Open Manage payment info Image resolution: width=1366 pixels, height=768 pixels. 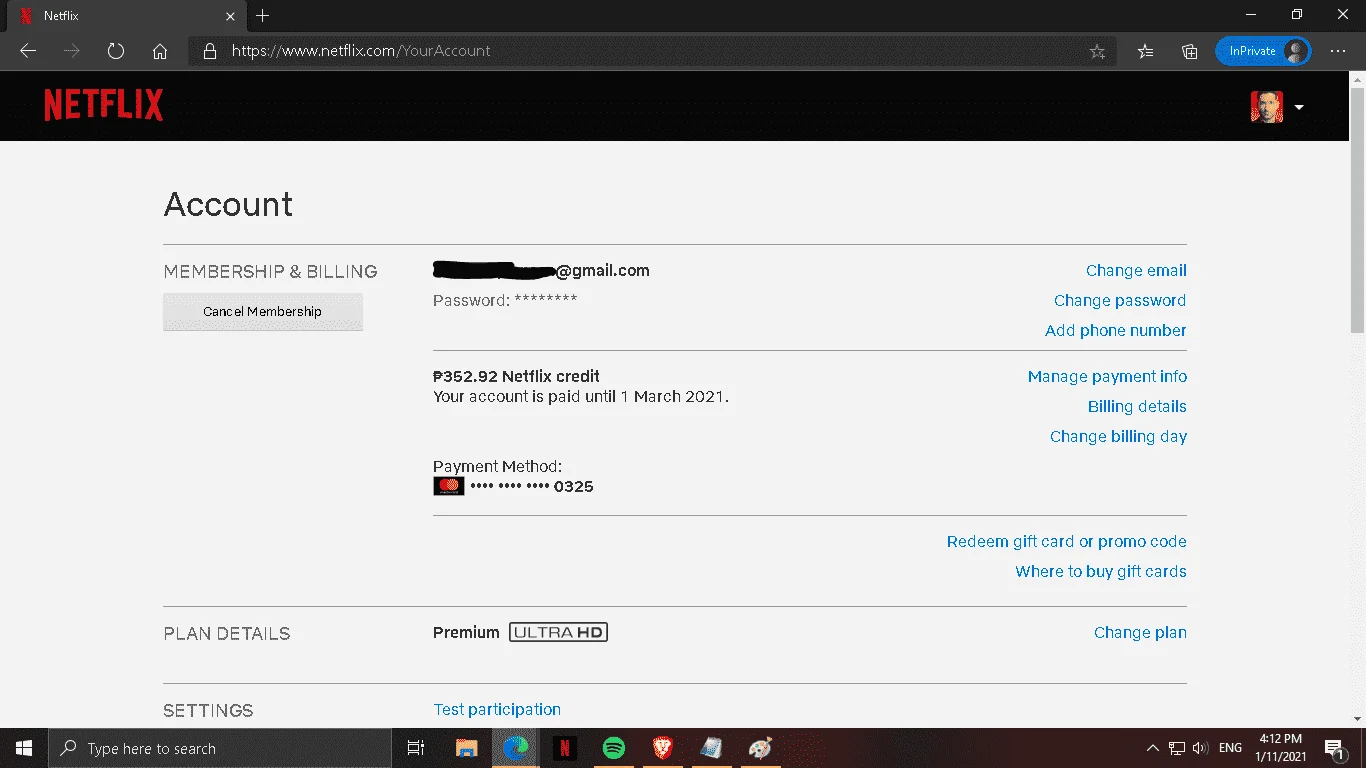tap(1107, 376)
